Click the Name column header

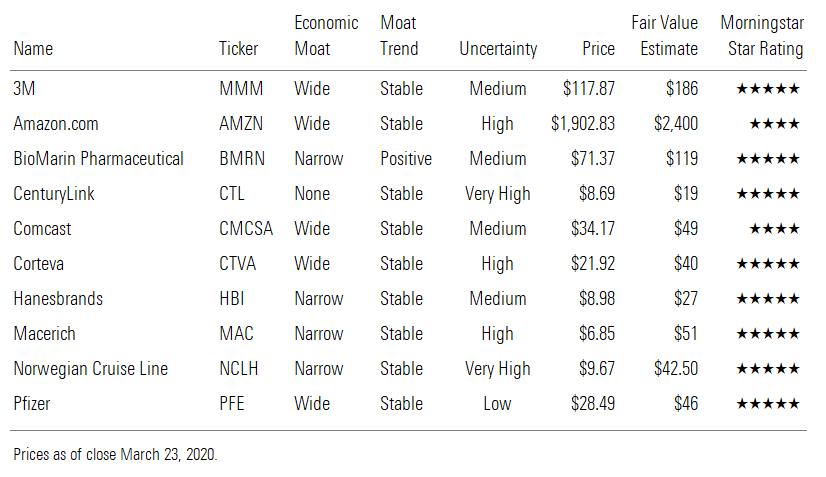[x=33, y=48]
